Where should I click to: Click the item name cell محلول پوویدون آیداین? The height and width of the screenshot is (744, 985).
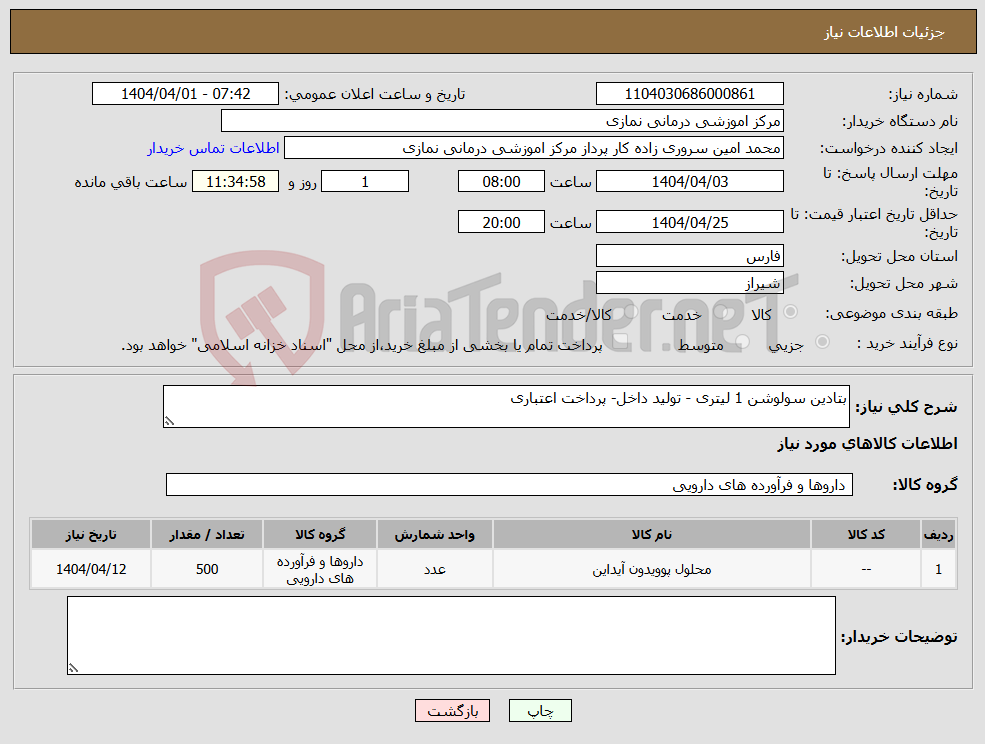(x=651, y=569)
